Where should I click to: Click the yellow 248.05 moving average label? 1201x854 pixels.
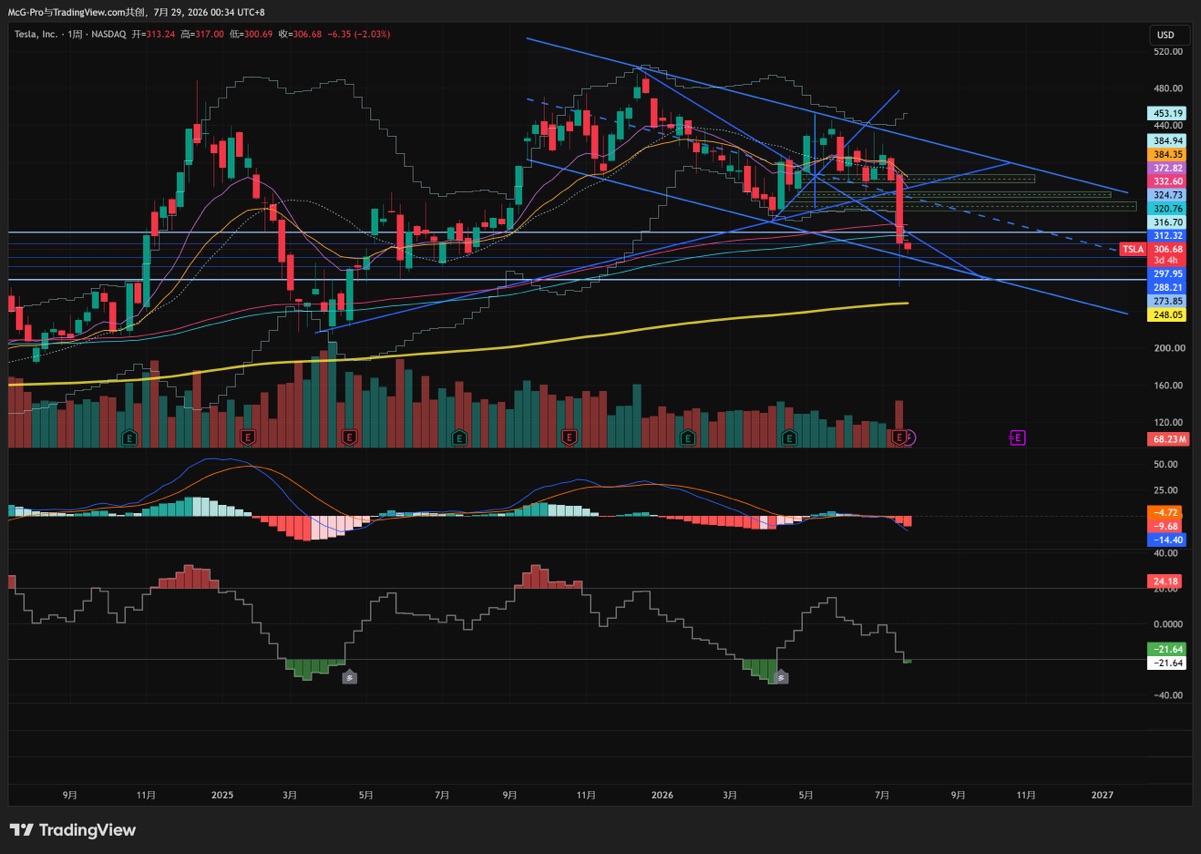(x=1167, y=315)
